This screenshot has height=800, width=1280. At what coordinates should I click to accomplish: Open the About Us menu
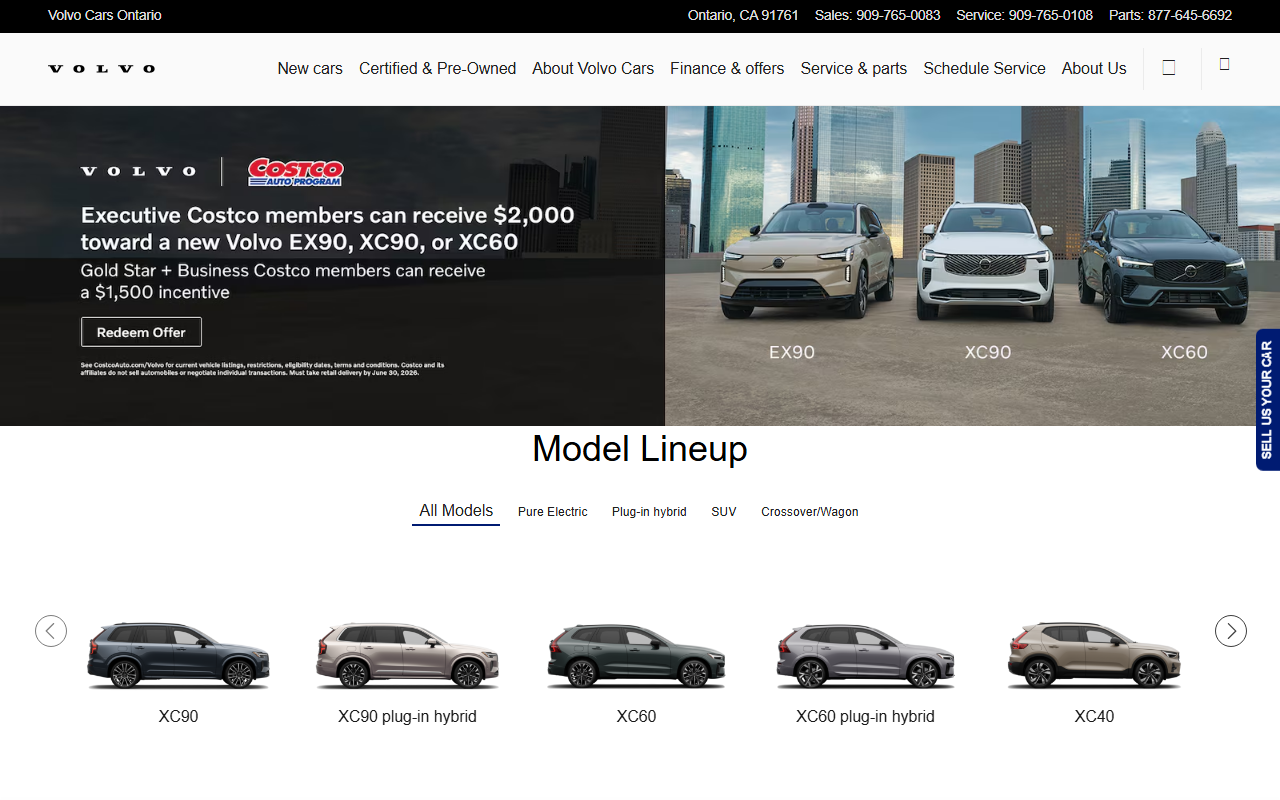pyautogui.click(x=1094, y=69)
